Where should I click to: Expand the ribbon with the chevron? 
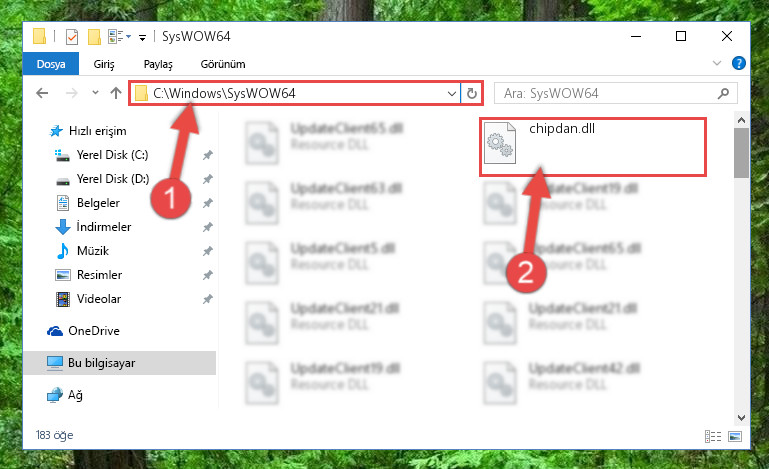click(x=717, y=63)
